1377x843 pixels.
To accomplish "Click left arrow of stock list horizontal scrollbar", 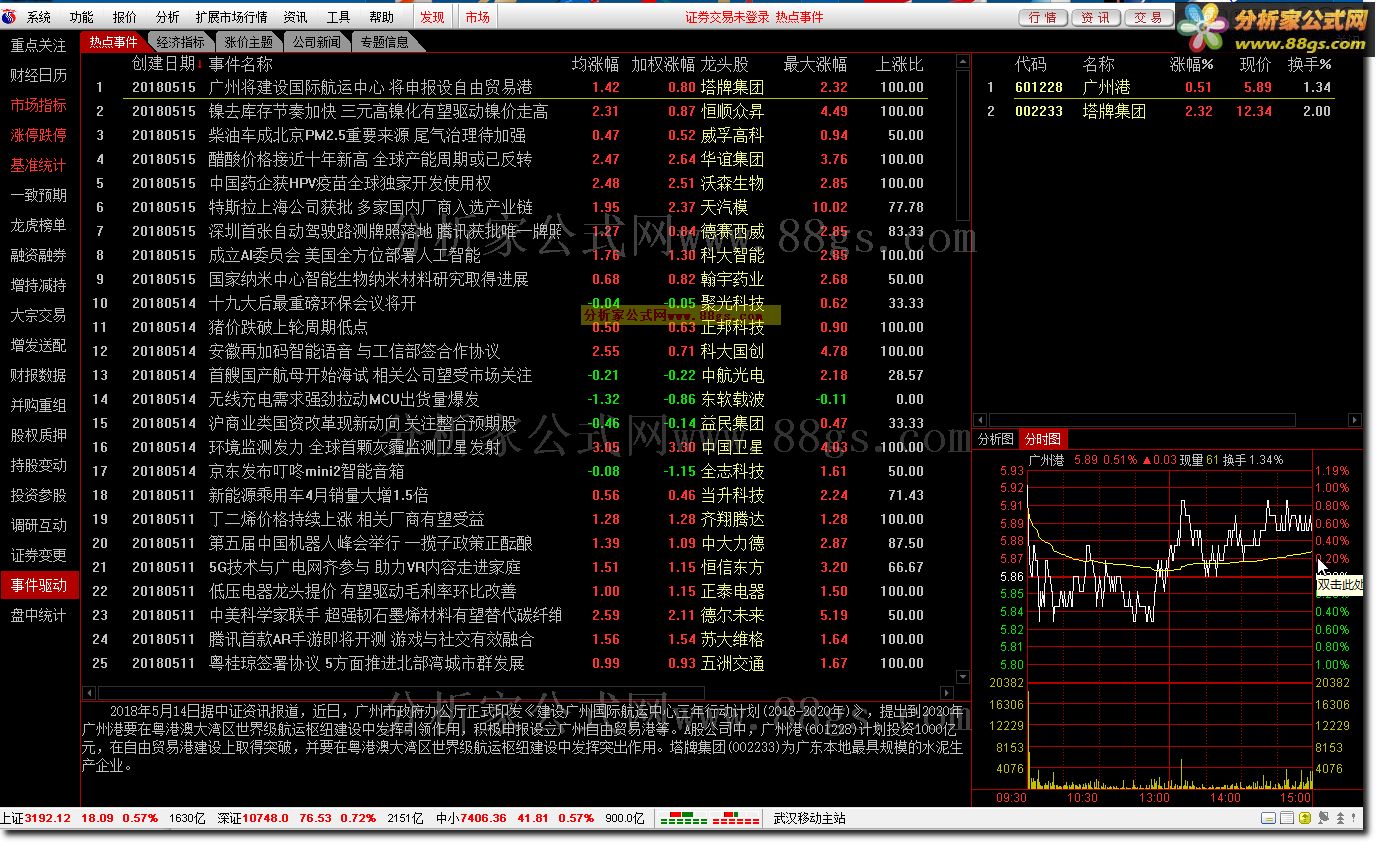I will tap(980, 420).
